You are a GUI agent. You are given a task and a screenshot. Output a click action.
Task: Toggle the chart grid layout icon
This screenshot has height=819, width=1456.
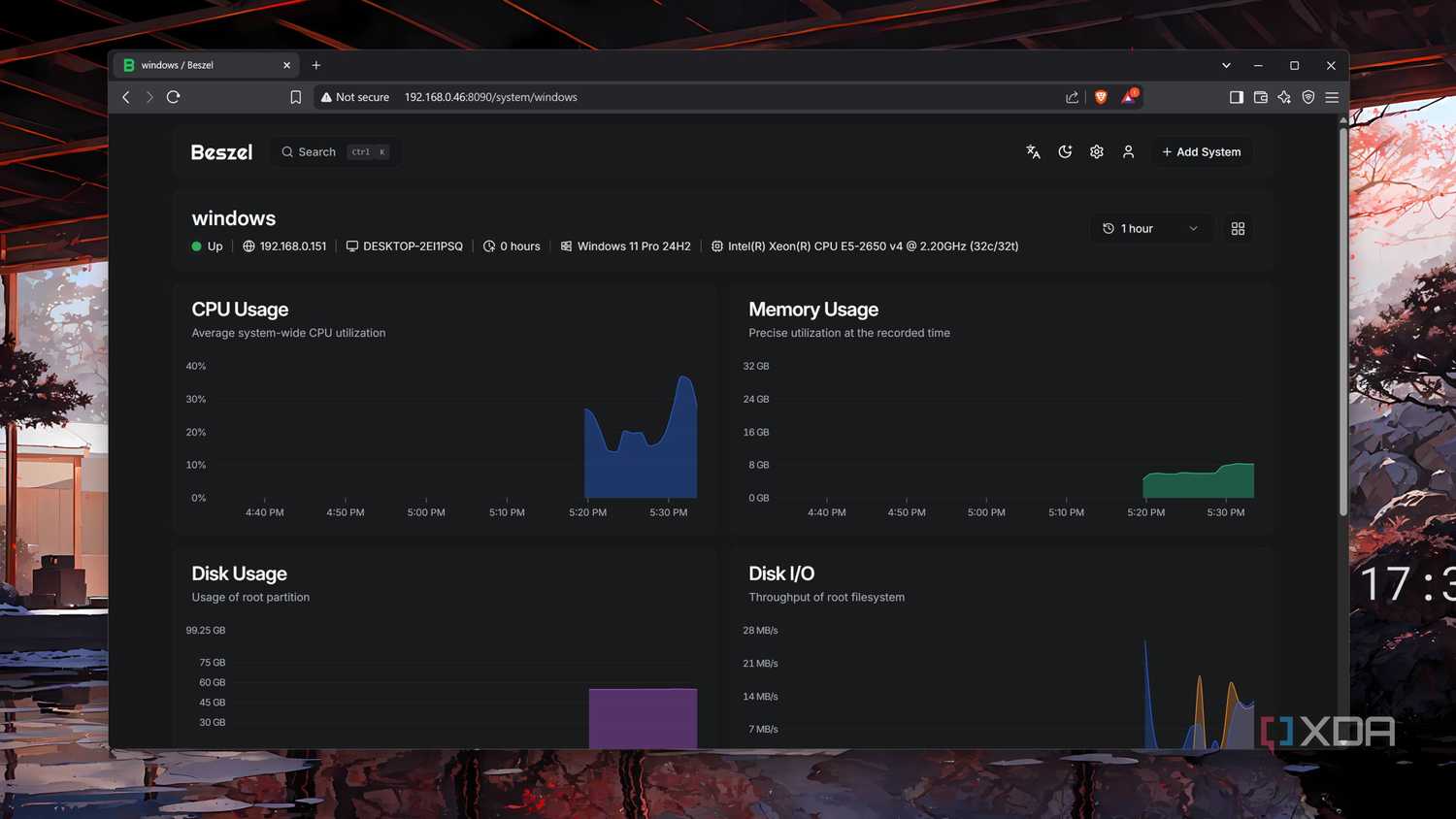(1238, 228)
